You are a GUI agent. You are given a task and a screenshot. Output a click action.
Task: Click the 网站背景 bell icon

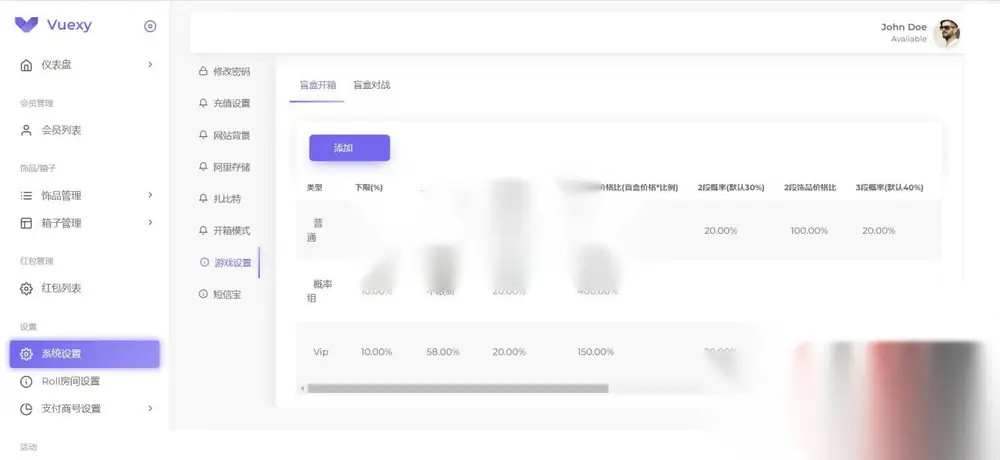tap(203, 135)
